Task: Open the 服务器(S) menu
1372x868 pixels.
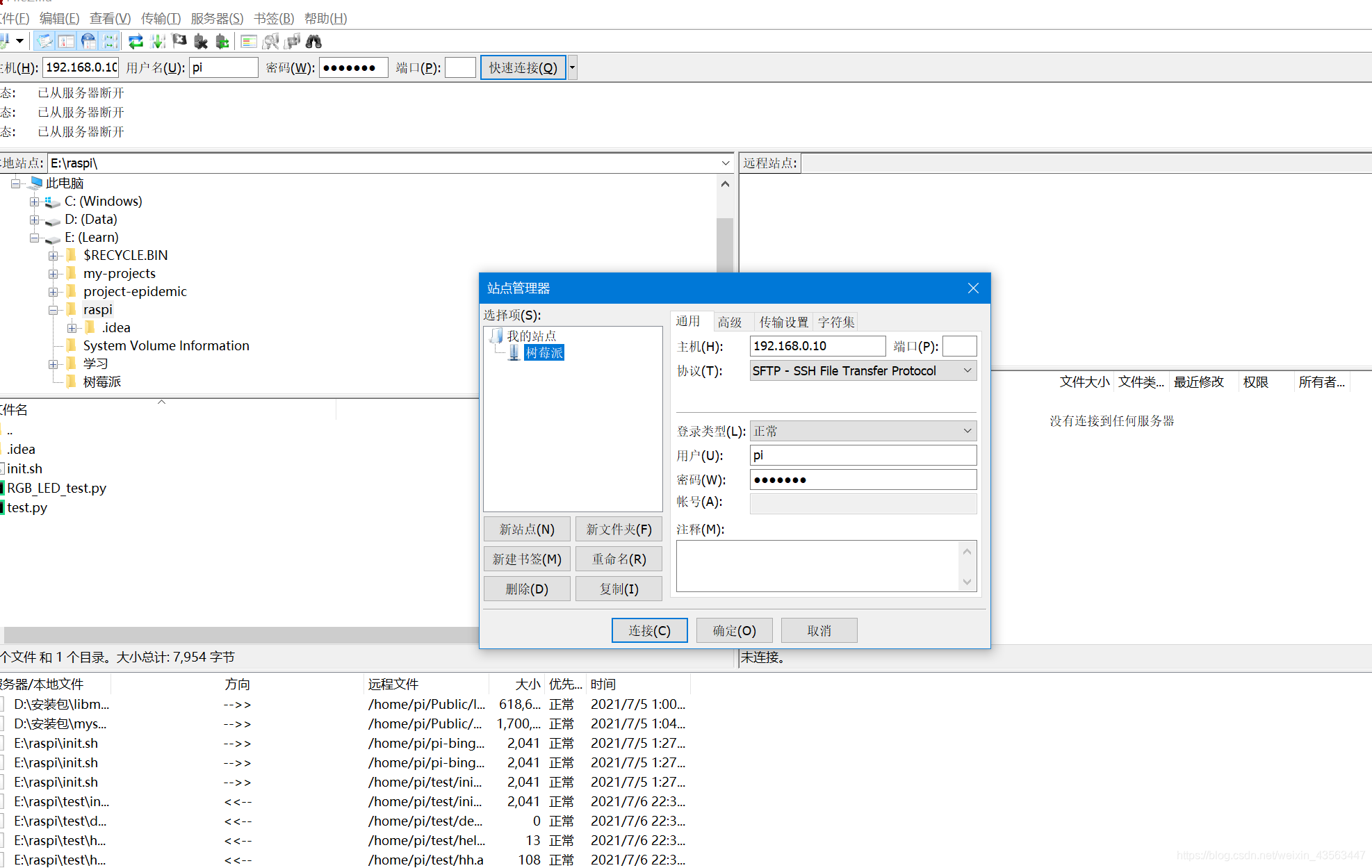Action: point(217,19)
